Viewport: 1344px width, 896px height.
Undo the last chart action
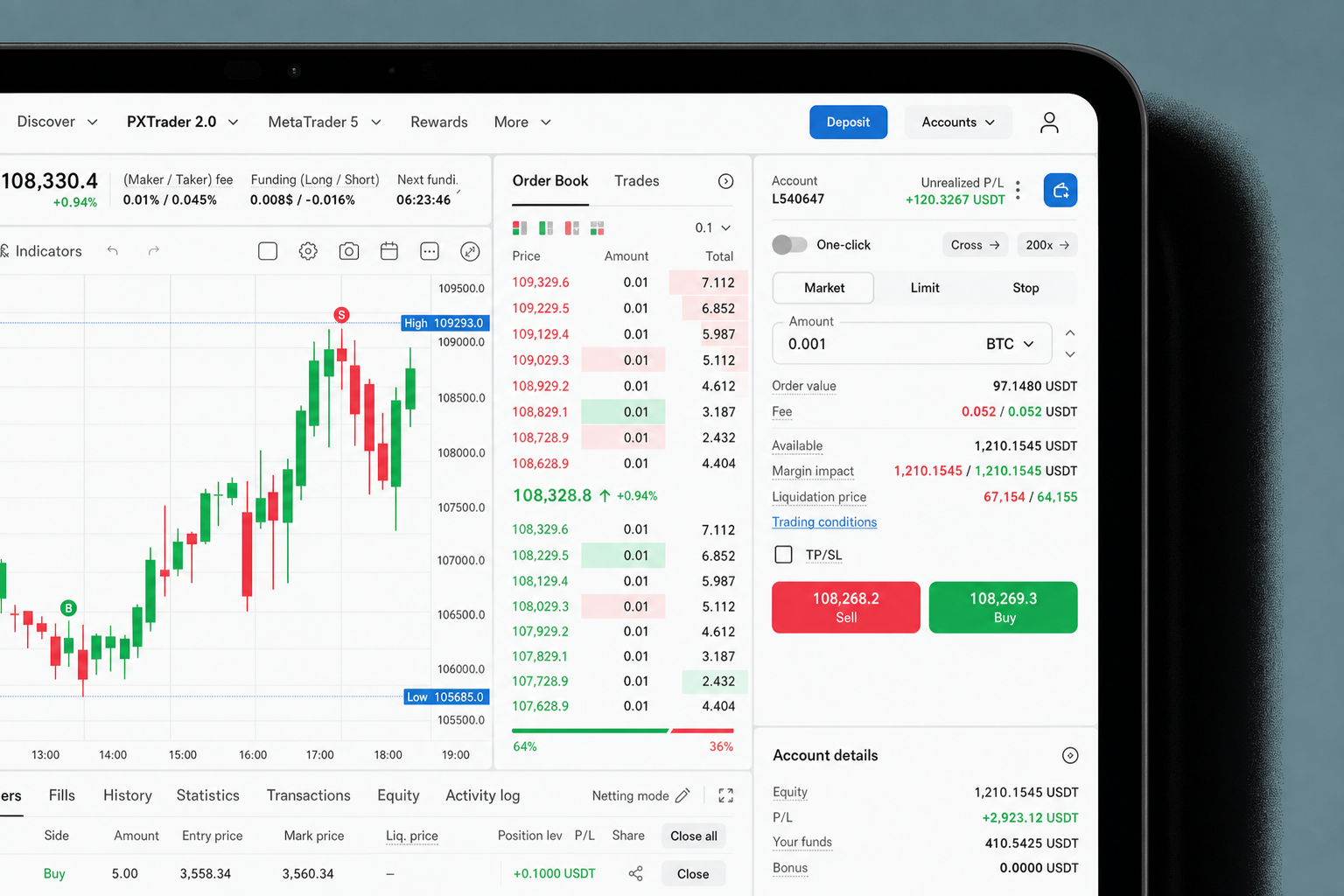pyautogui.click(x=113, y=251)
